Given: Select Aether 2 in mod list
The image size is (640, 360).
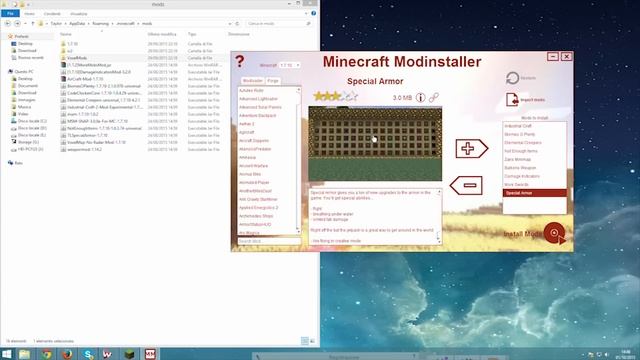Looking at the screenshot, I should tap(247, 124).
